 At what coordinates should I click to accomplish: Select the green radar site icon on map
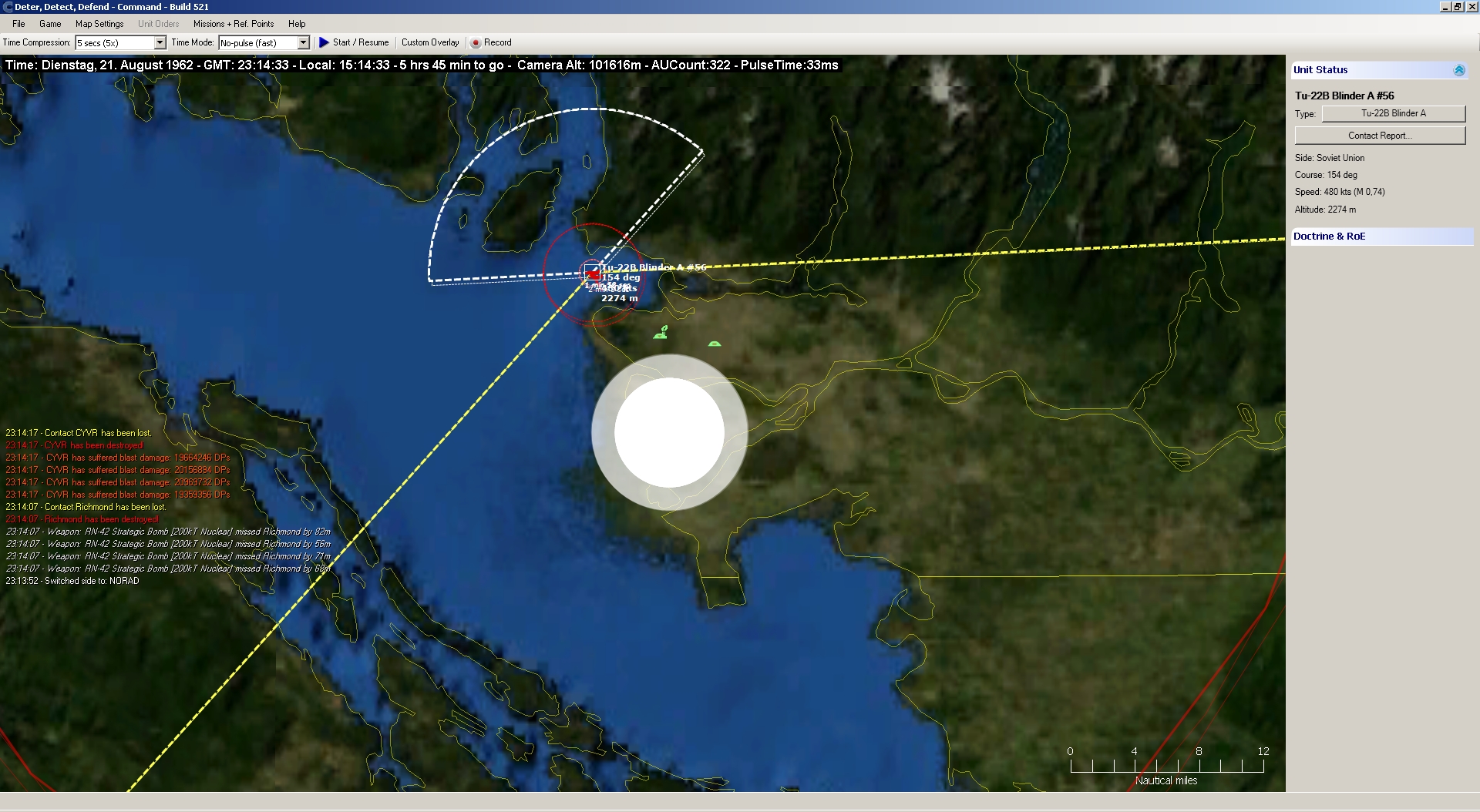click(x=661, y=333)
